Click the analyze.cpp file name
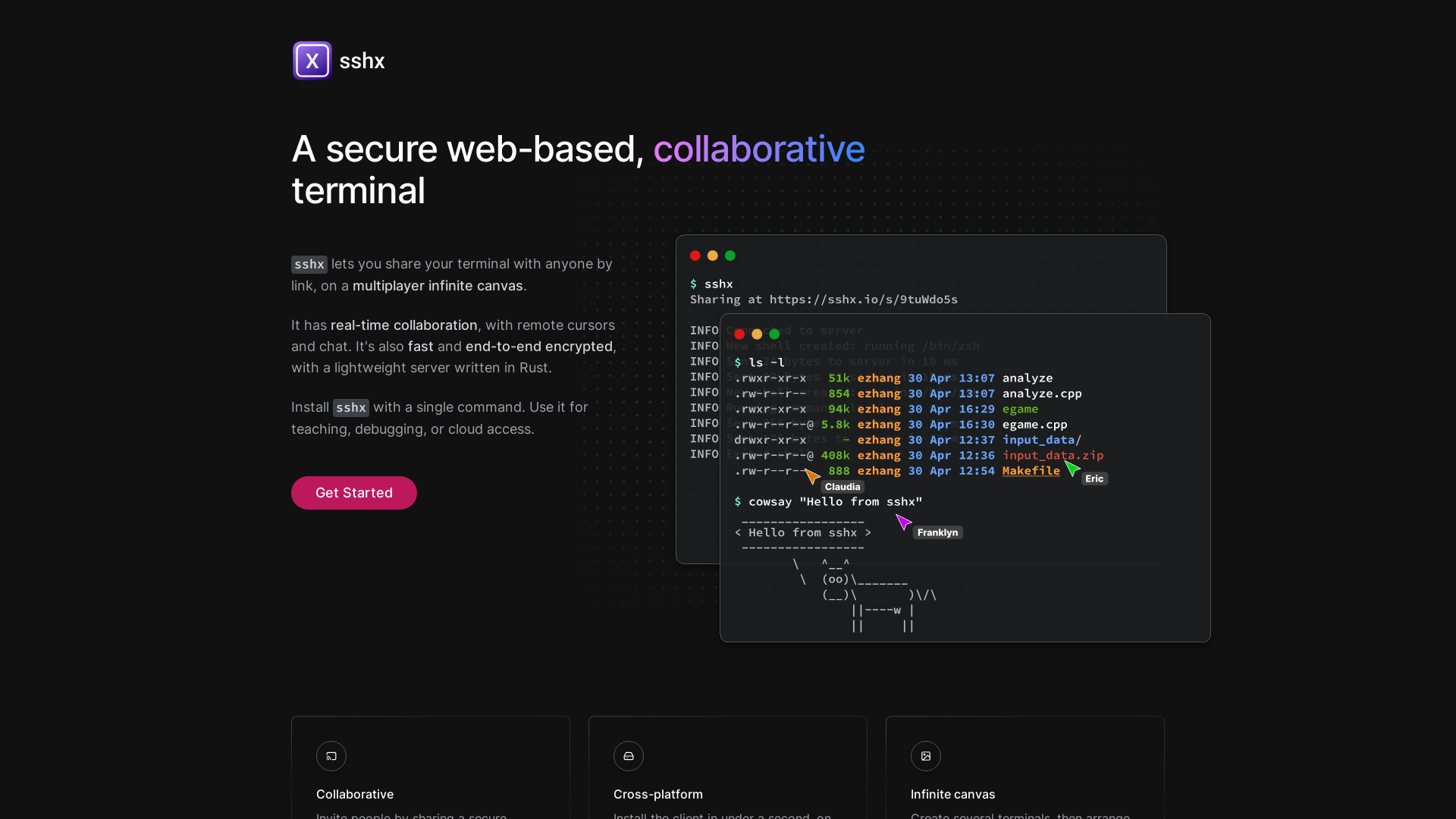The image size is (1456, 819). 1042,394
